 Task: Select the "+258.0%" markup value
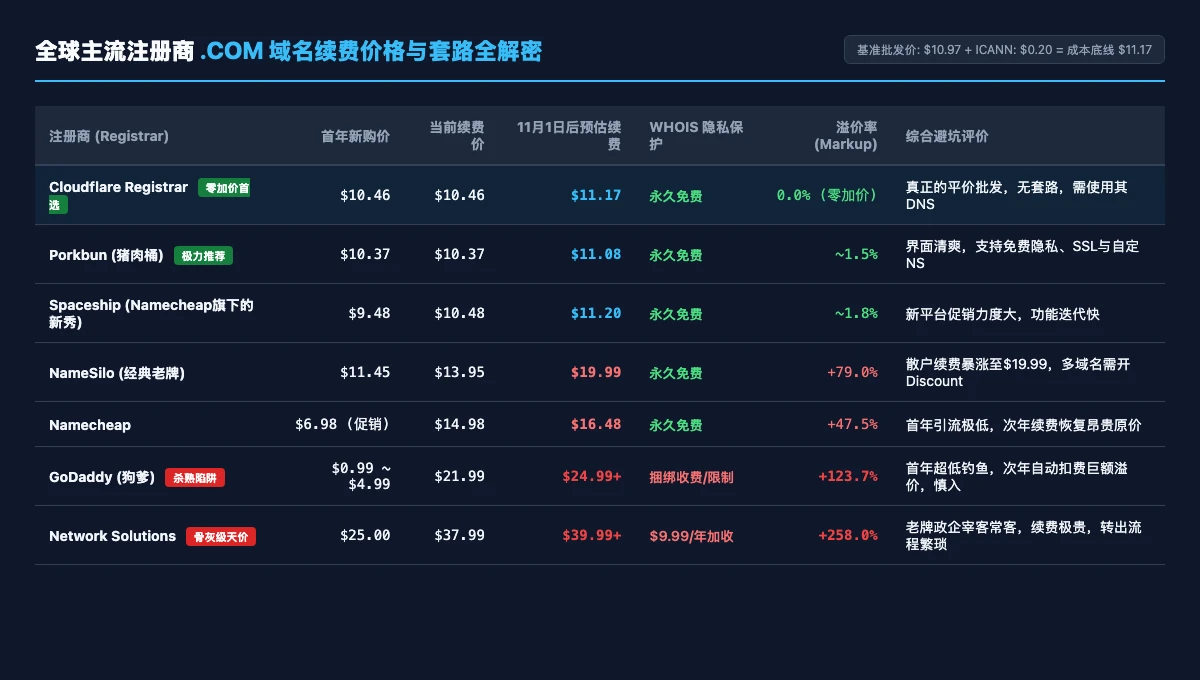(848, 535)
